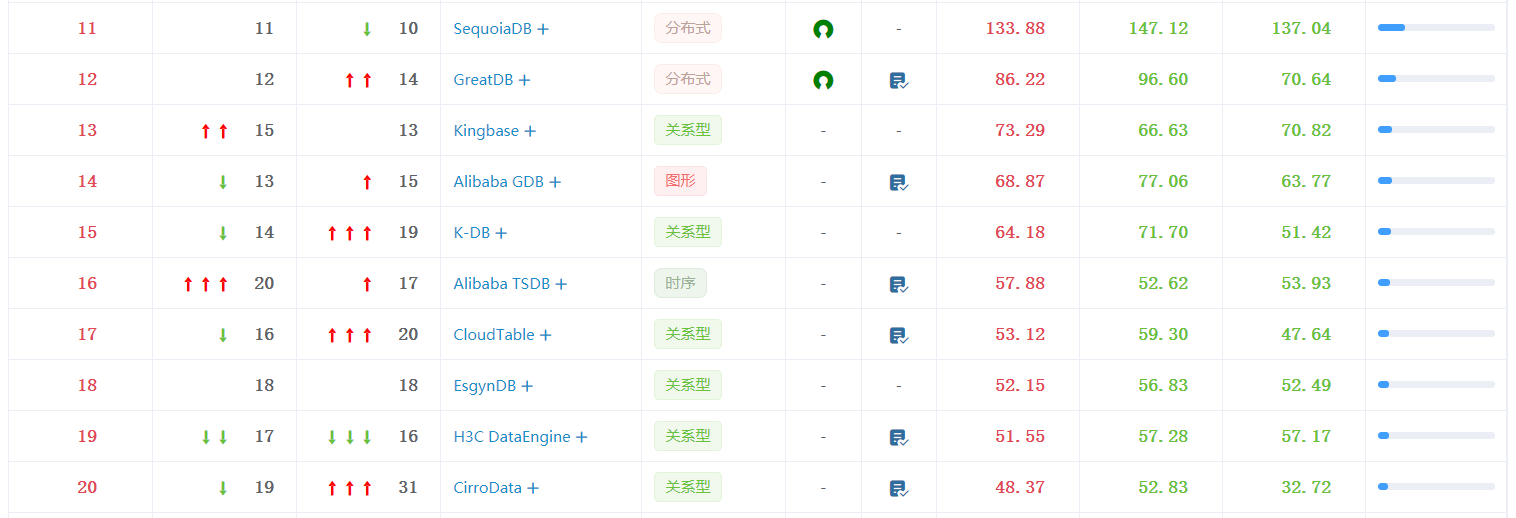Image resolution: width=1516 pixels, height=518 pixels.
Task: Open the document icon in Alibaba GDB row
Action: (x=898, y=182)
